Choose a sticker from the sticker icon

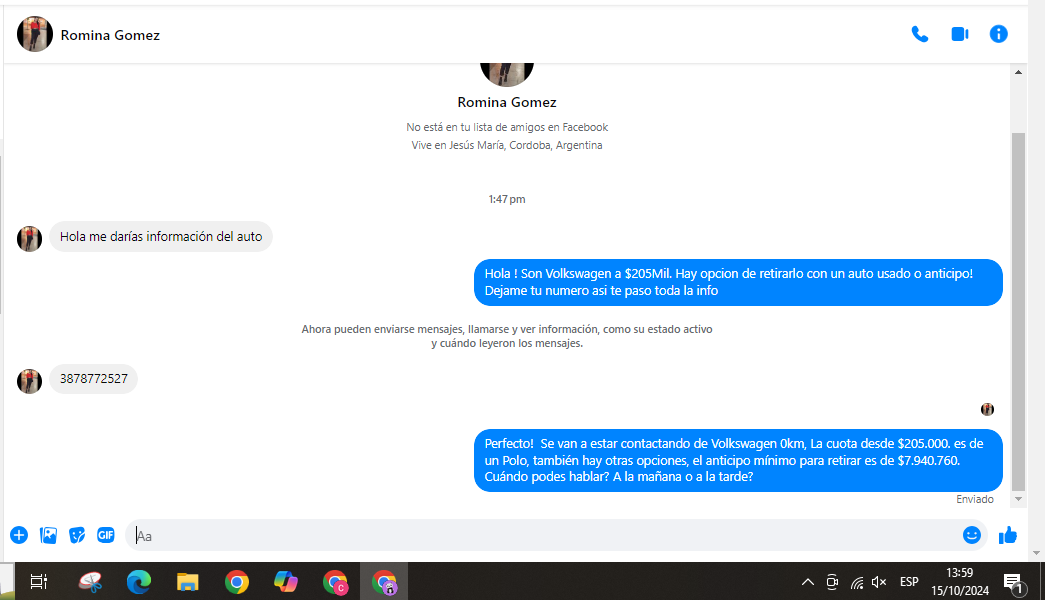tap(77, 535)
